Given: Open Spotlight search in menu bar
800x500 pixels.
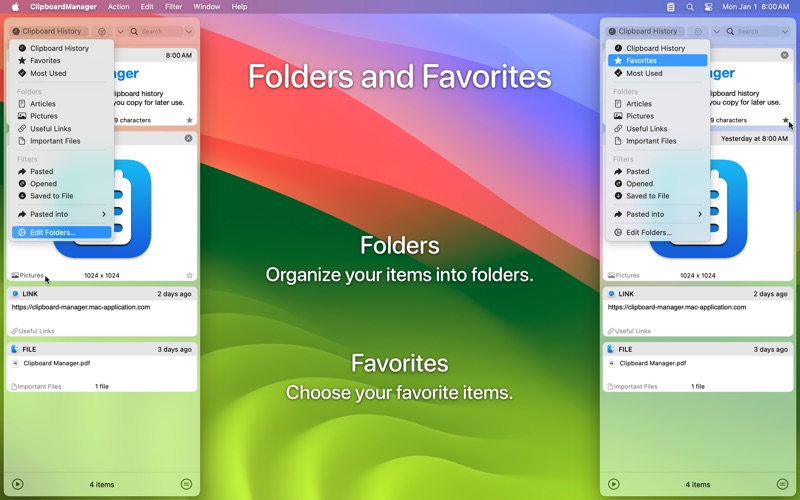Looking at the screenshot, I should (x=690, y=7).
